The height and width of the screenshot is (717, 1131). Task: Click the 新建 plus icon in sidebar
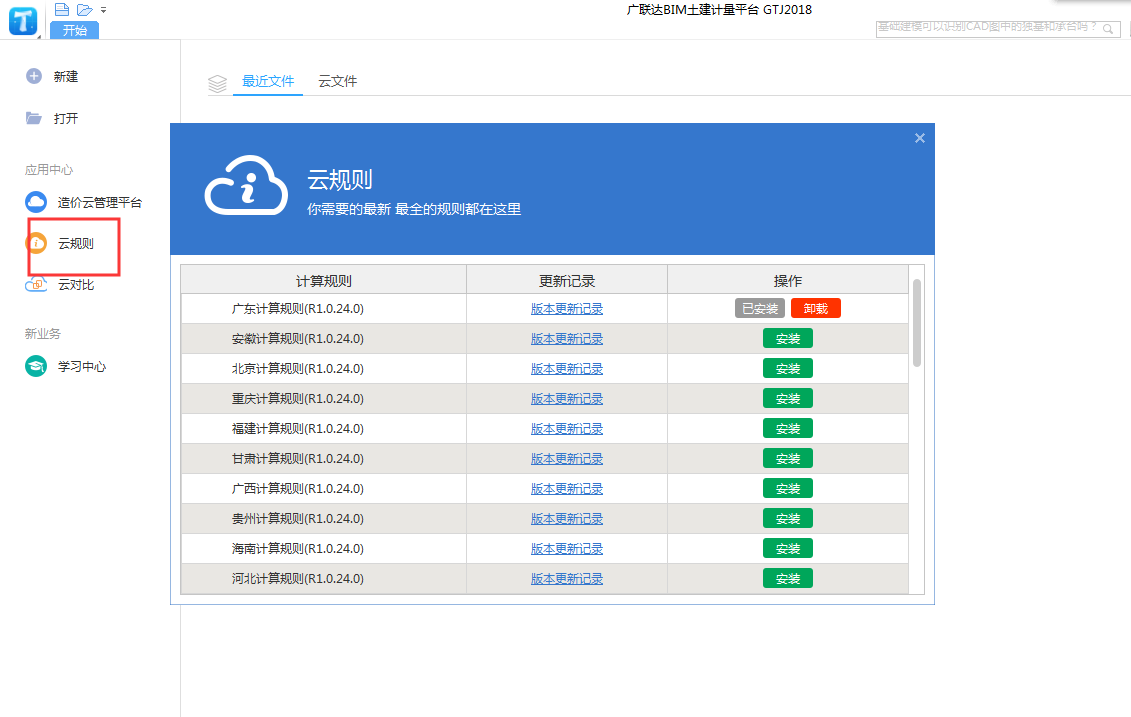[x=34, y=76]
